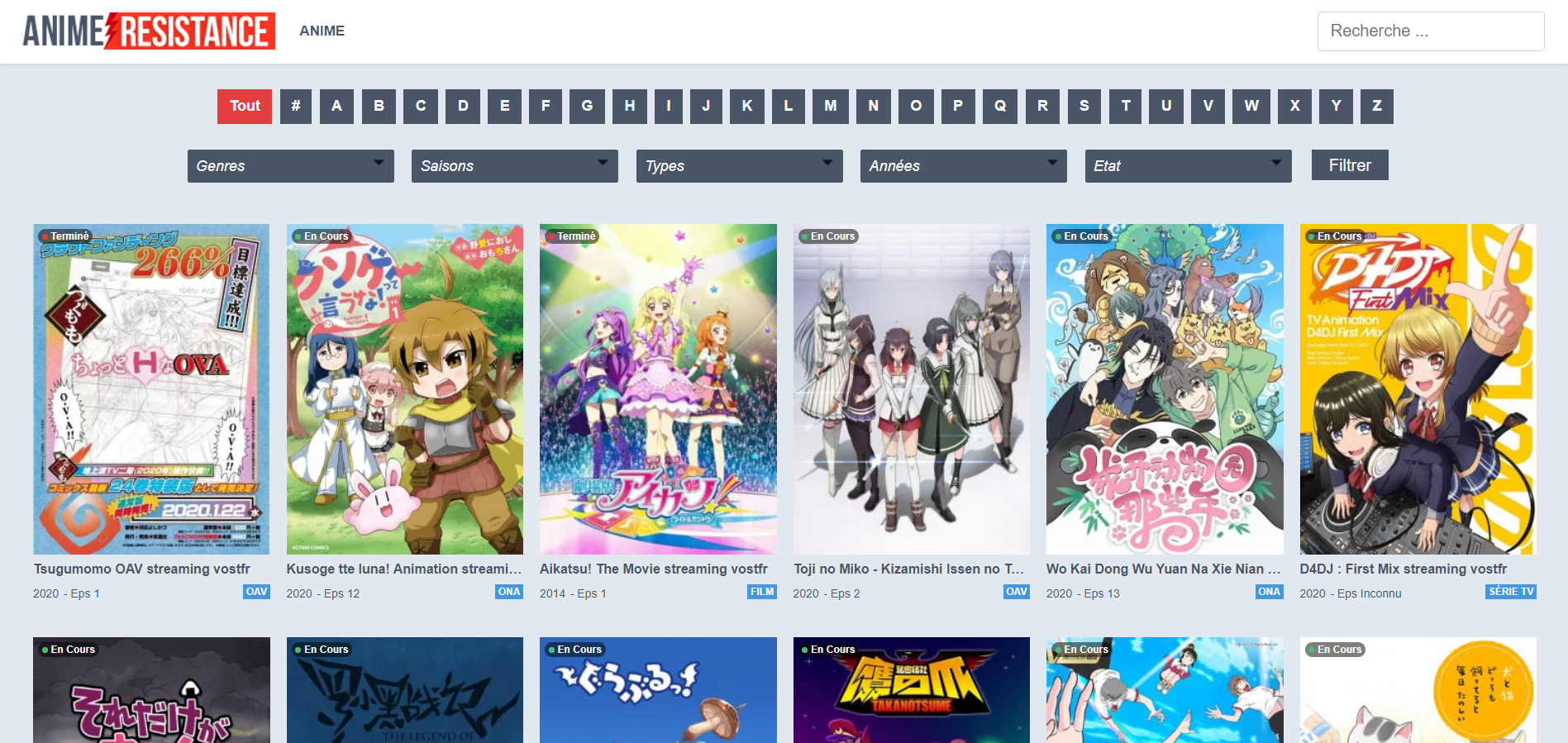Viewport: 1568px width, 743px height.
Task: Click Terminé badge on Tsugumomo poster
Action: (x=64, y=236)
